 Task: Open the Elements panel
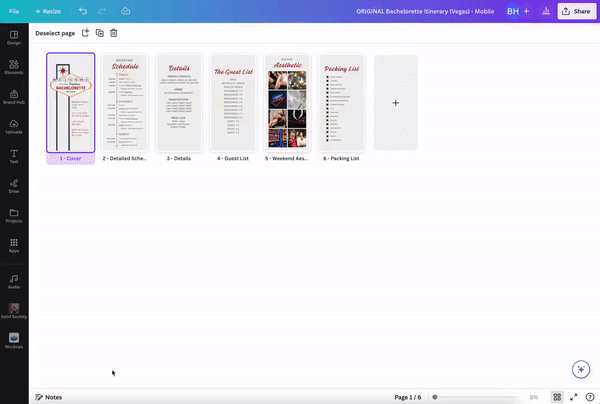point(14,65)
